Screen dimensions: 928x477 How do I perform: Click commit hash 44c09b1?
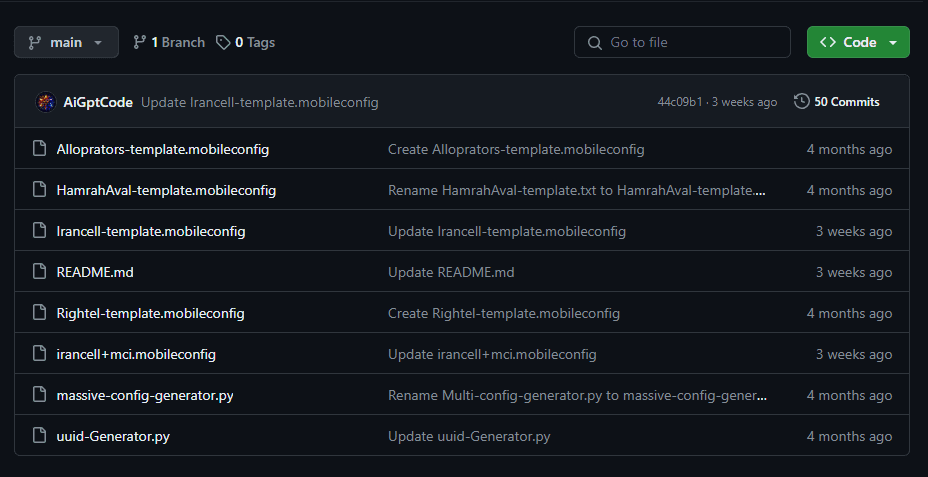pos(680,102)
